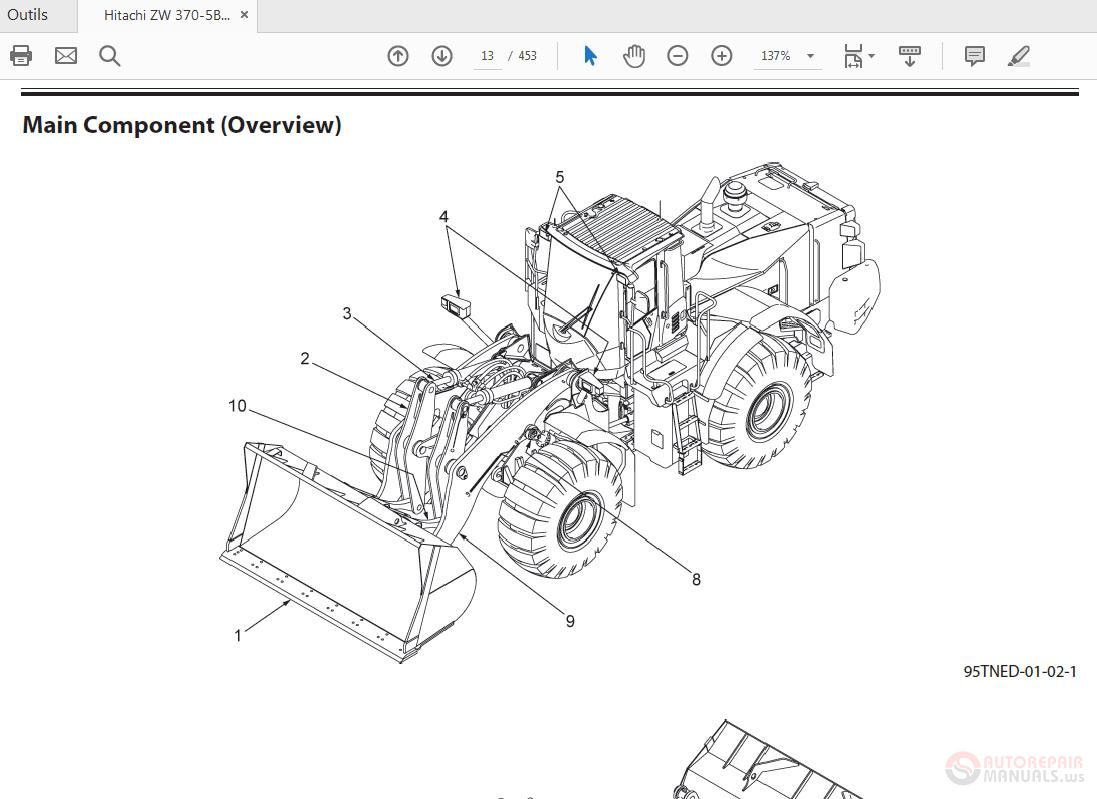Enable the Hand pan tool
The height and width of the screenshot is (799, 1097).
pos(633,56)
